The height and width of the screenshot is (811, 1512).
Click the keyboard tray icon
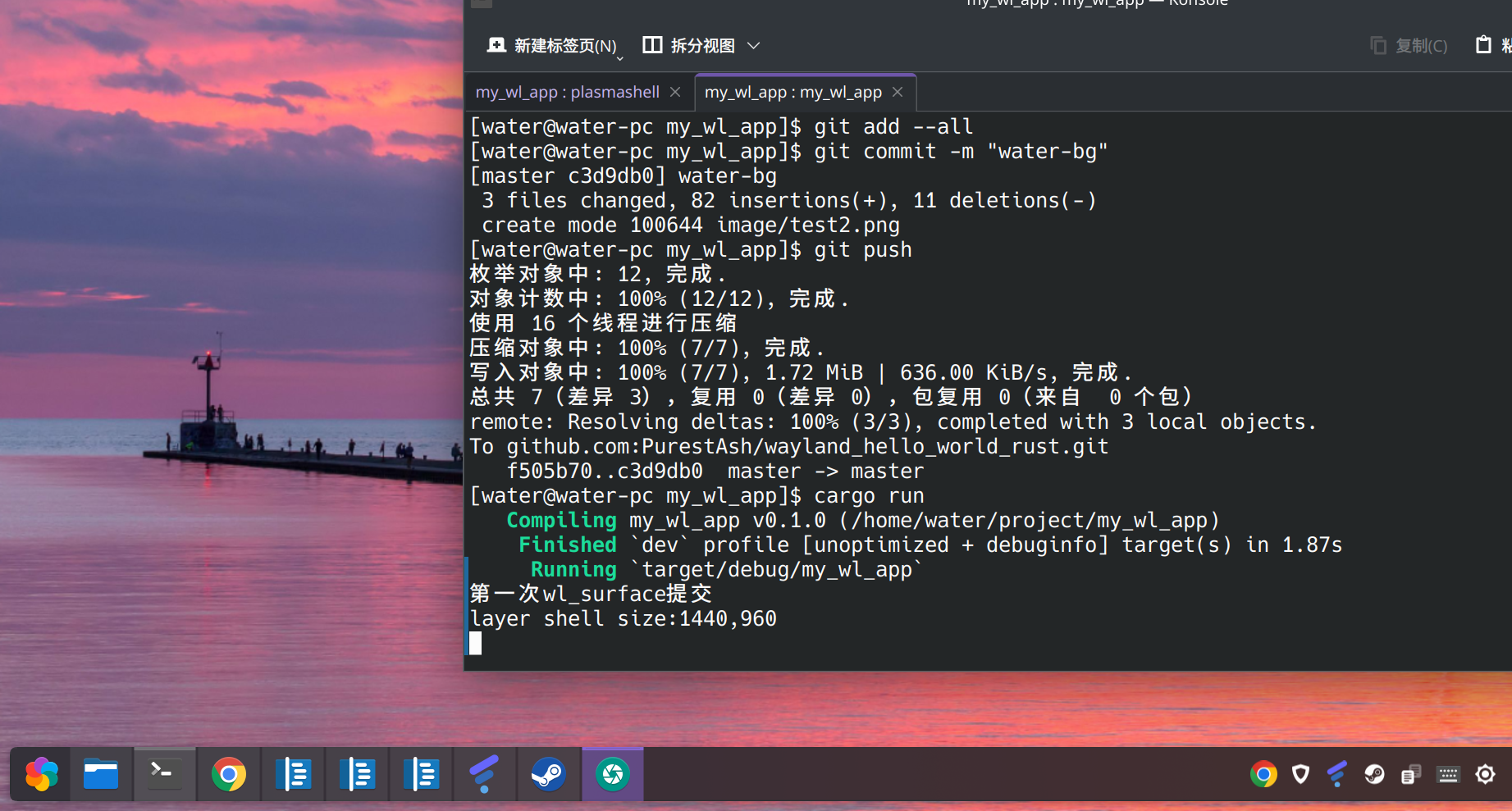pos(1448,775)
